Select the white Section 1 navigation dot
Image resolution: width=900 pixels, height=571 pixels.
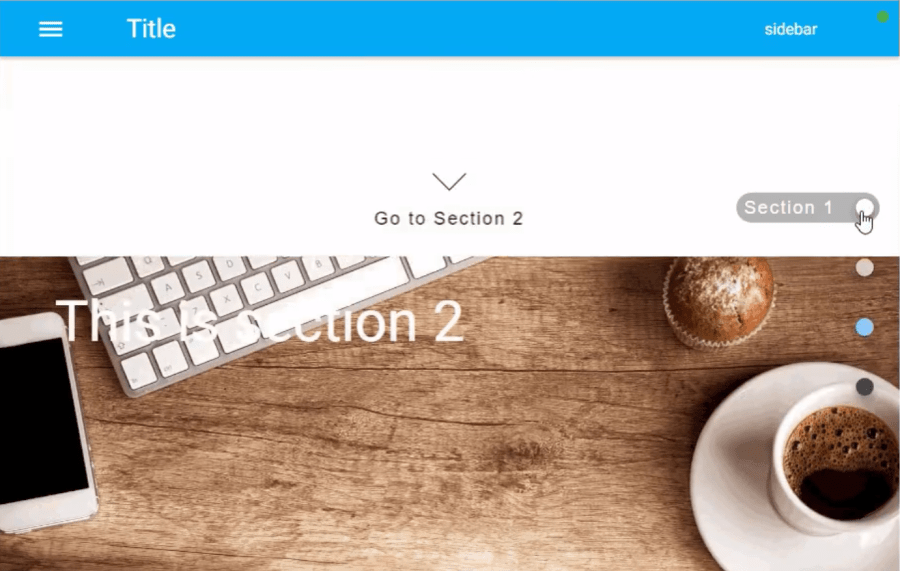click(x=864, y=207)
